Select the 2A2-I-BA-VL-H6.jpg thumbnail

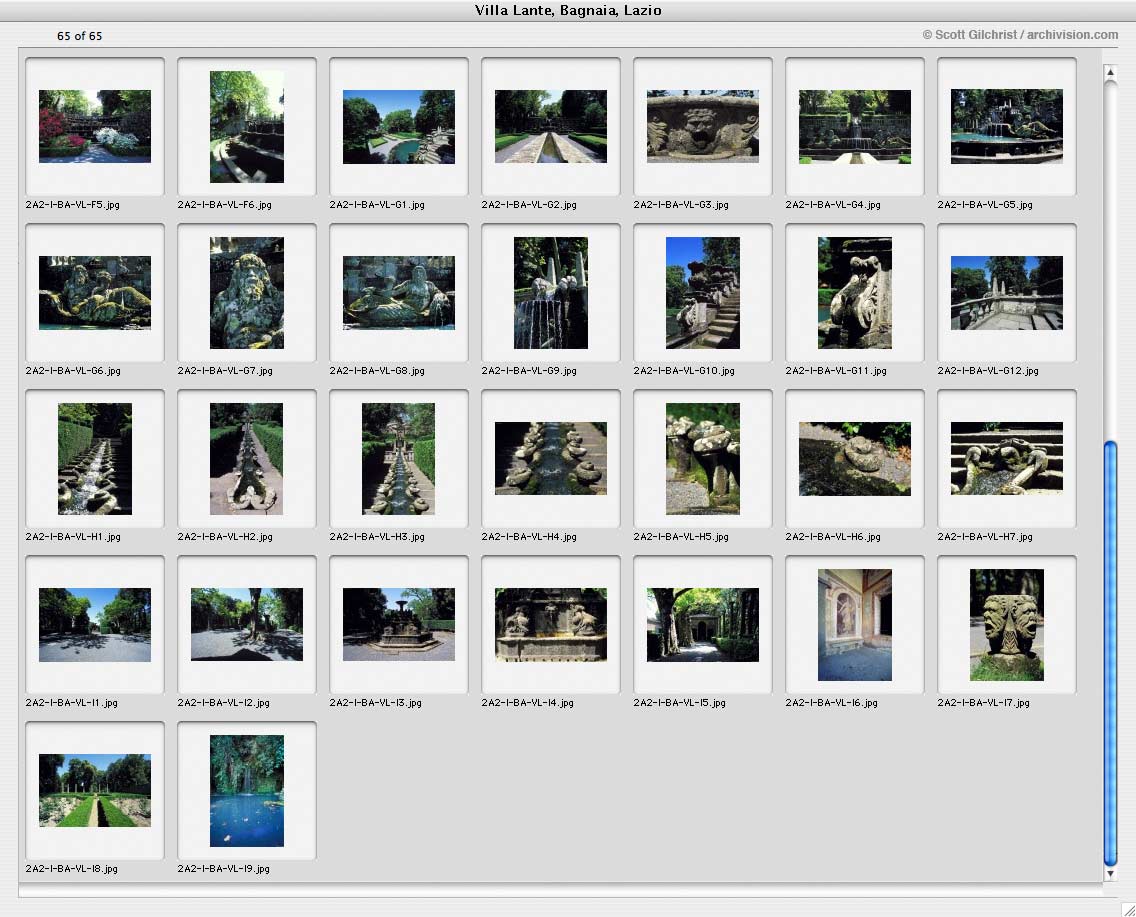pyautogui.click(x=855, y=458)
